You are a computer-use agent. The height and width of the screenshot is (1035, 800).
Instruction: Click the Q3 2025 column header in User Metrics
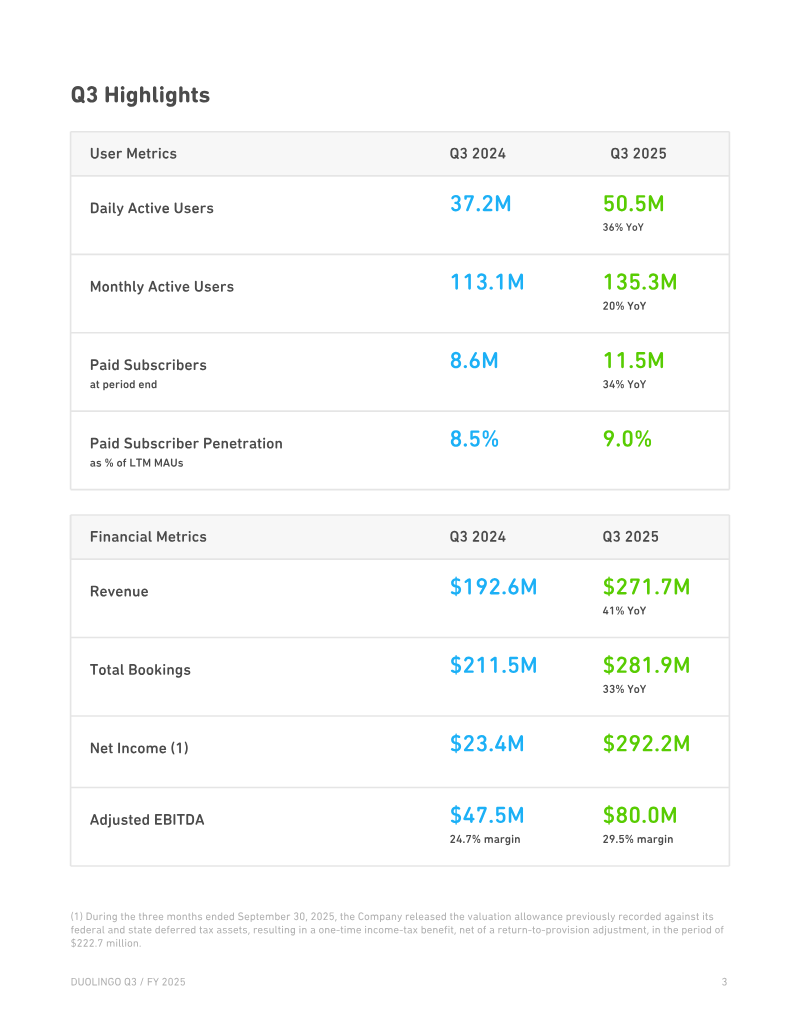pos(638,153)
